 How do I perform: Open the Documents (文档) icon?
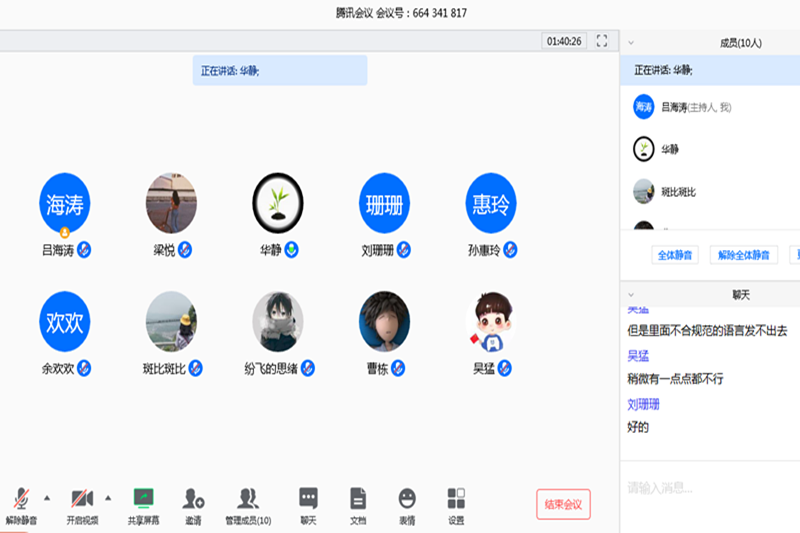coord(358,504)
